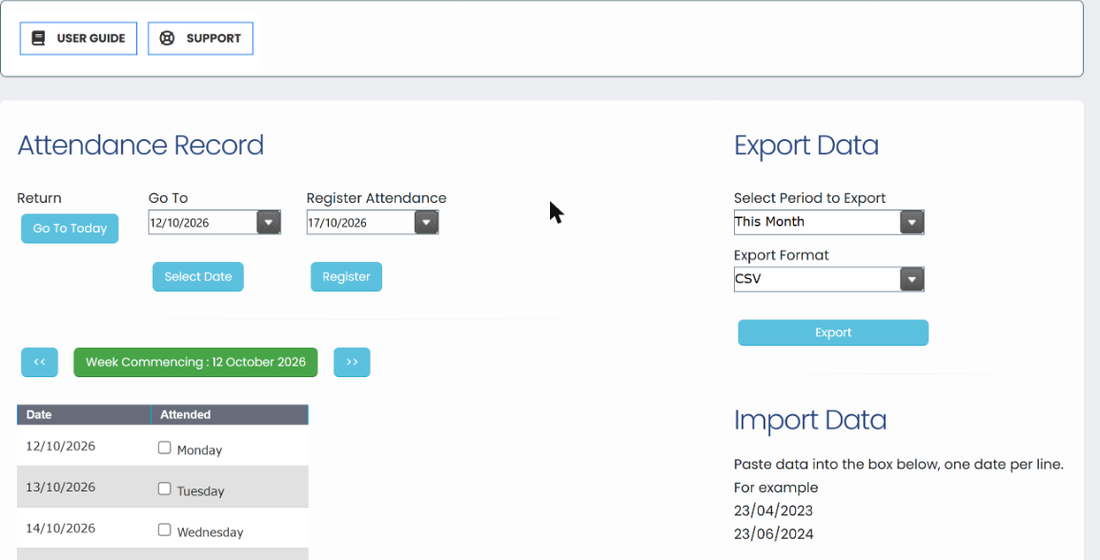Open the Support button
The width and height of the screenshot is (1100, 560).
(201, 39)
